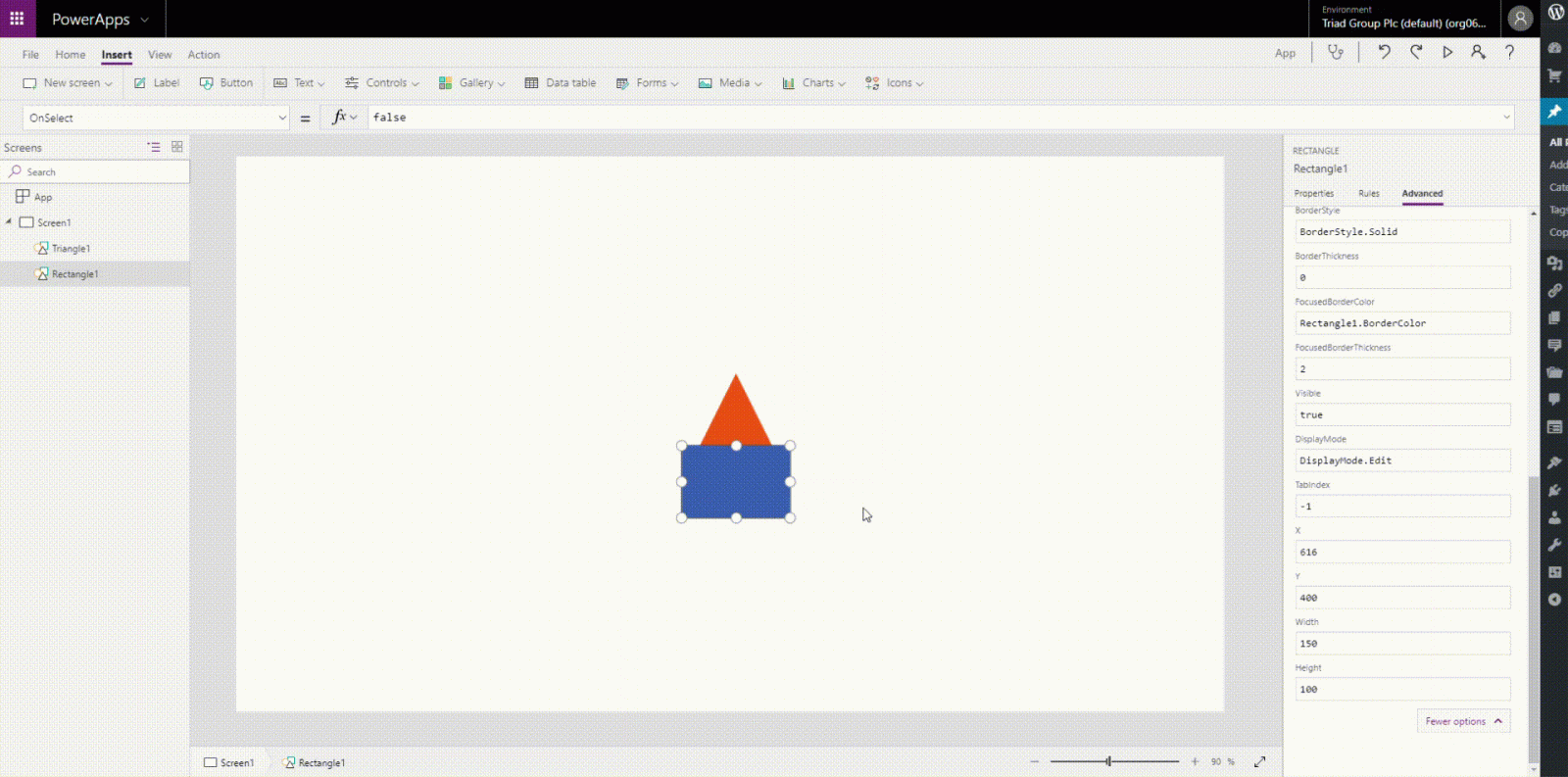Expand the Charts dropdown
The width and height of the screenshot is (1568, 777).
(x=842, y=84)
